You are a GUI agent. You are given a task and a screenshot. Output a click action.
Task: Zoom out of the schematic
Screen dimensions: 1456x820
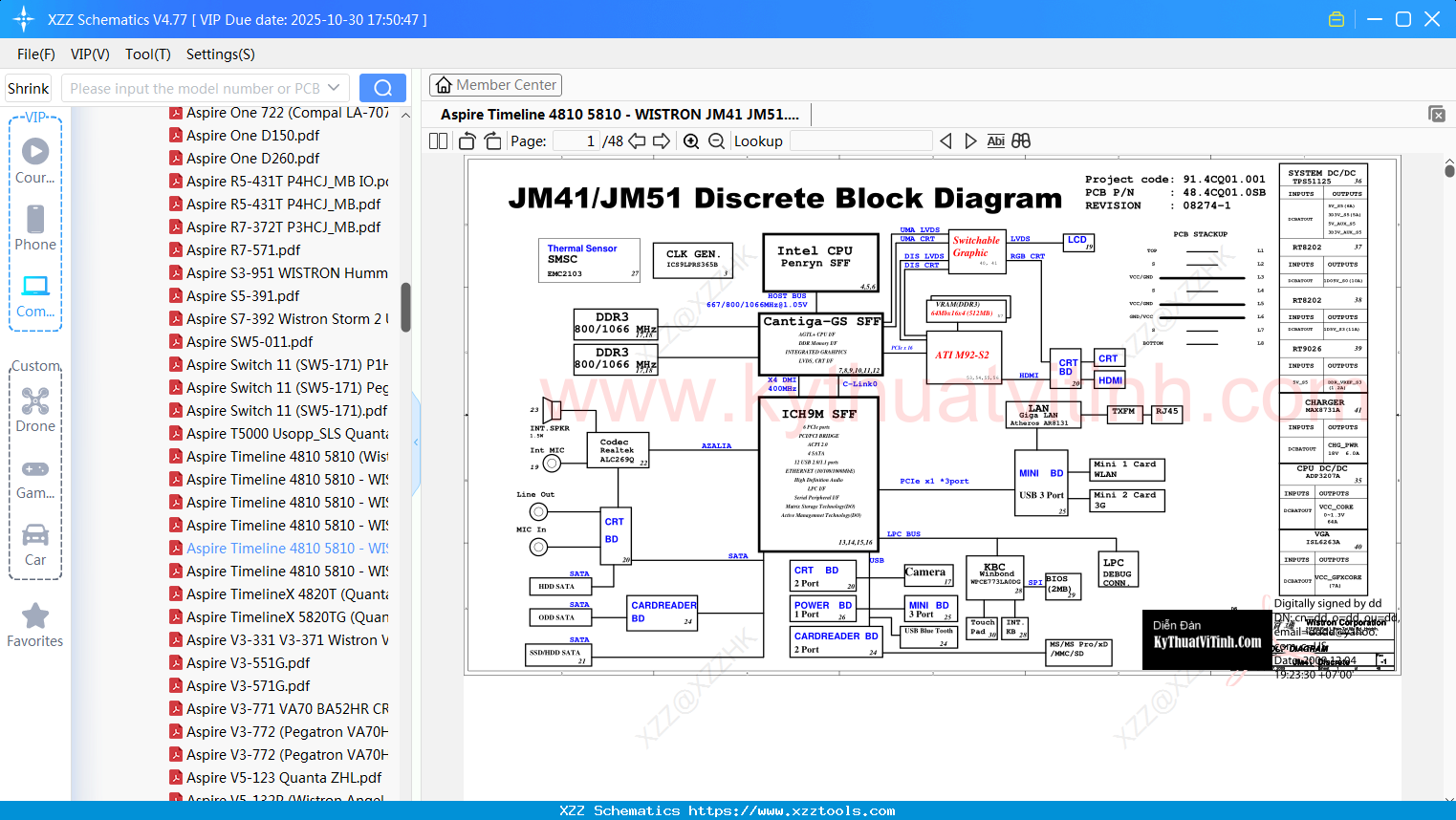(716, 141)
